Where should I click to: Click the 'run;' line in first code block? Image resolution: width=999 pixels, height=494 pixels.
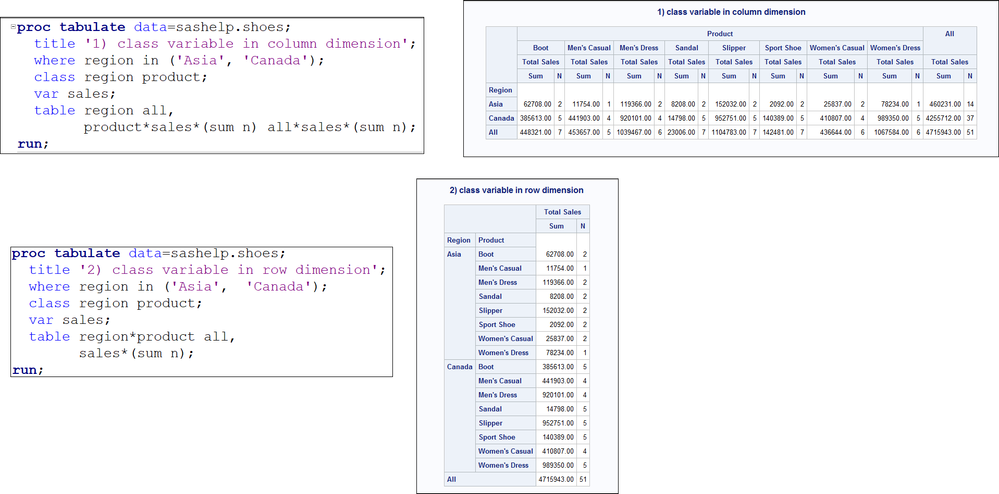click(31, 143)
